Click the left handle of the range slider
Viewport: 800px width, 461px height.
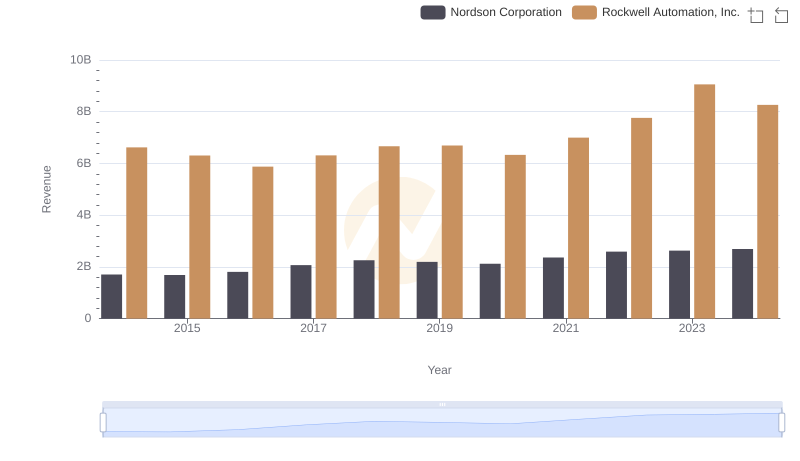[x=103, y=423]
